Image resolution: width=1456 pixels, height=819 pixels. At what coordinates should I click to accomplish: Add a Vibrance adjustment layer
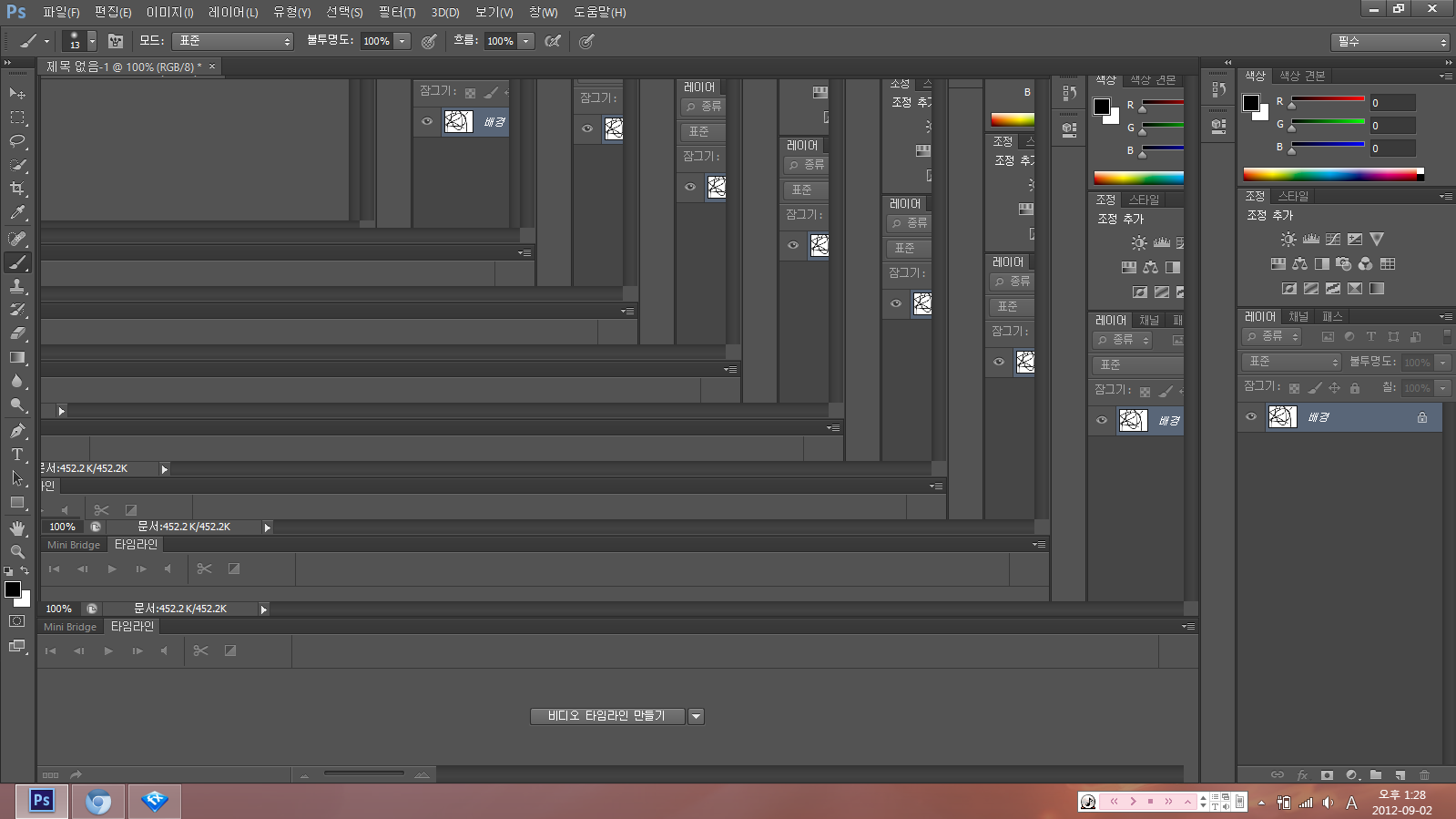pos(1377,239)
